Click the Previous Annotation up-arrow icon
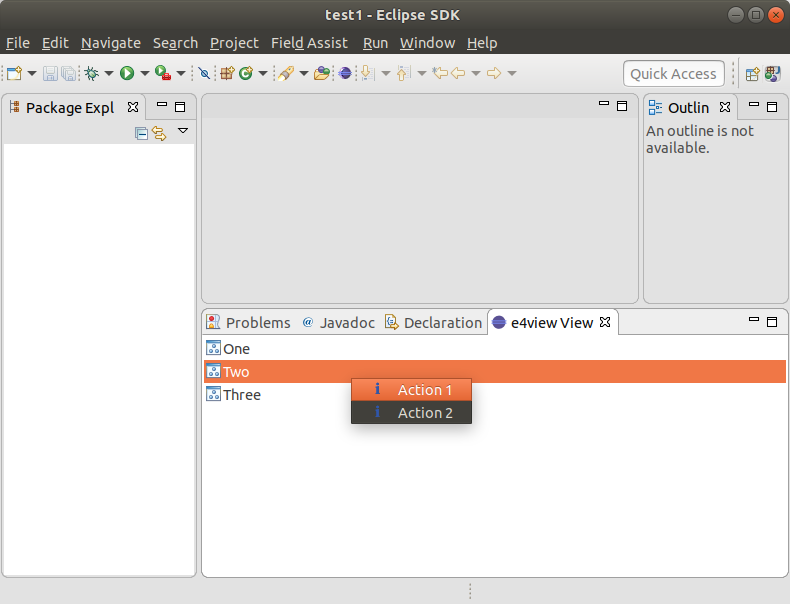The image size is (790, 604). coord(404,74)
